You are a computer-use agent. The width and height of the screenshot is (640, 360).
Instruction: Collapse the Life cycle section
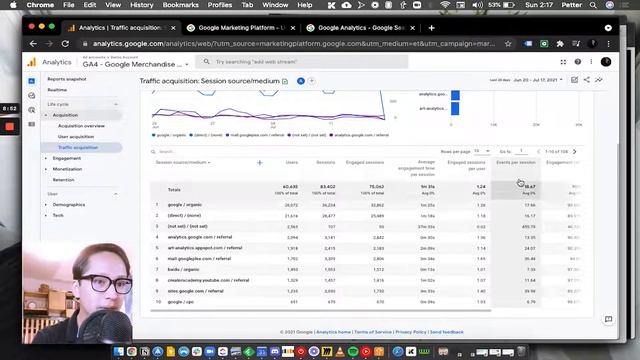pos(116,104)
